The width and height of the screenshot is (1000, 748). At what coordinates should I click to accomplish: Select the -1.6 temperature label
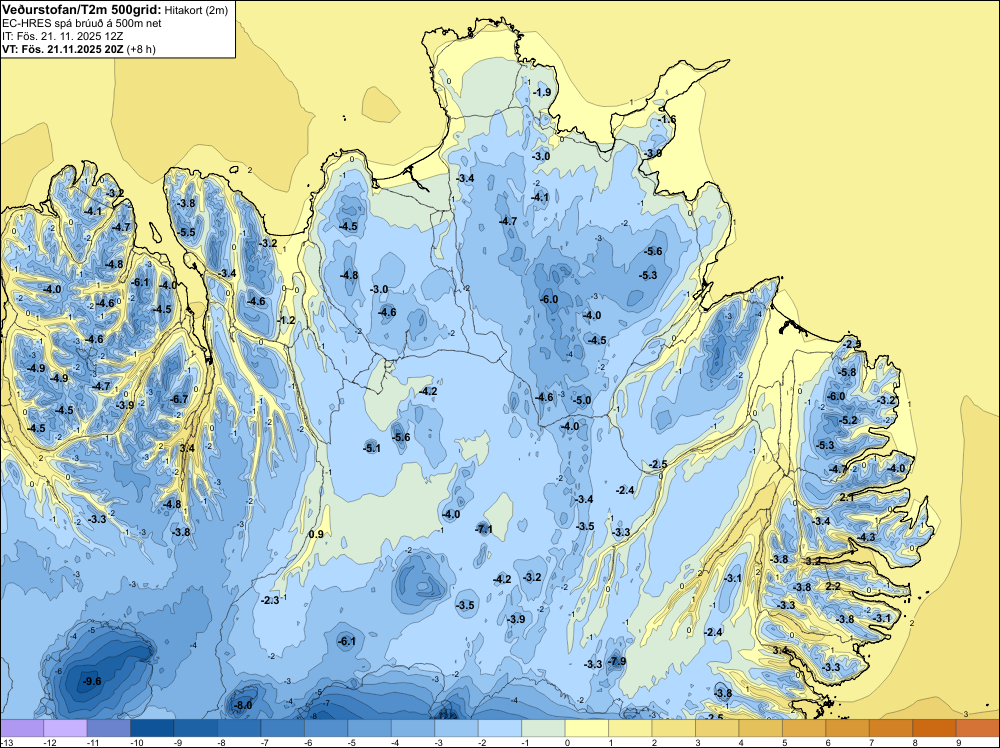tap(667, 120)
